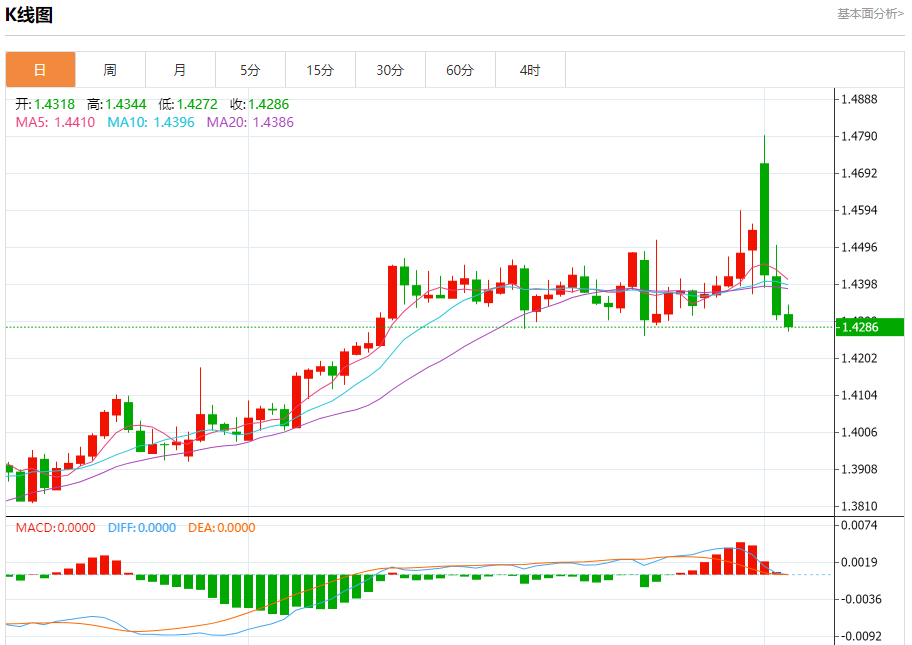Click the 1.4104 price axis label
Image resolution: width=912 pixels, height=645 pixels.
point(859,395)
